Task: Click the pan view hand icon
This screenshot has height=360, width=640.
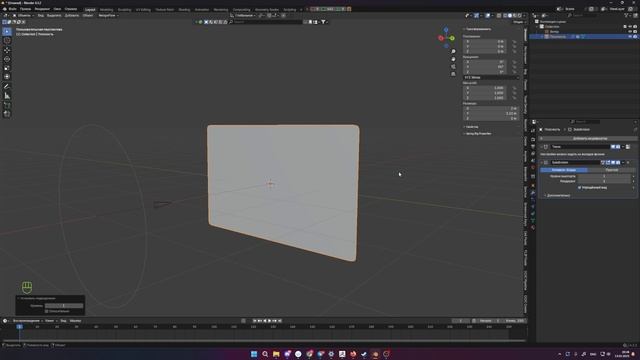Action: pyautogui.click(x=453, y=59)
